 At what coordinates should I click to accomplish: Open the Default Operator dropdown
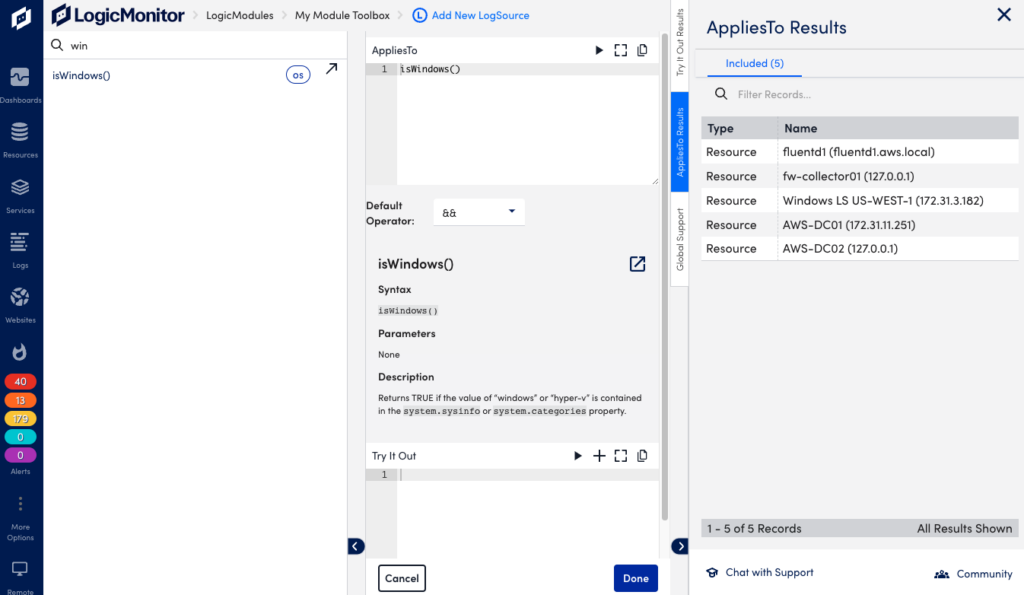point(479,212)
